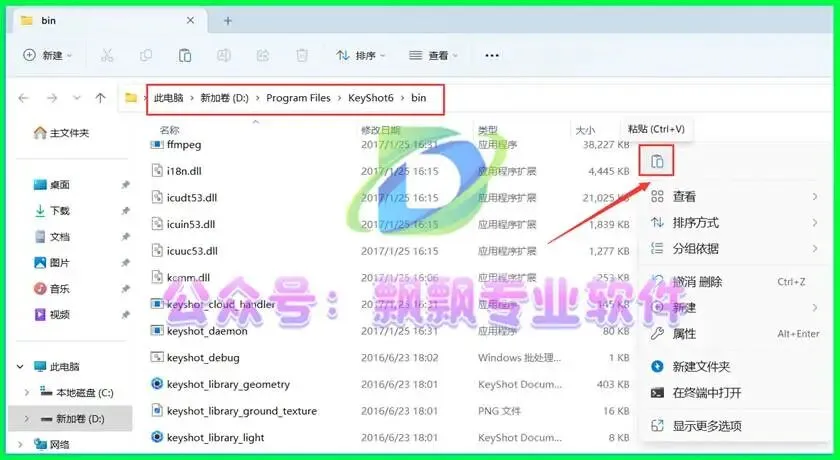Expand the 网络 tree node

click(20, 444)
